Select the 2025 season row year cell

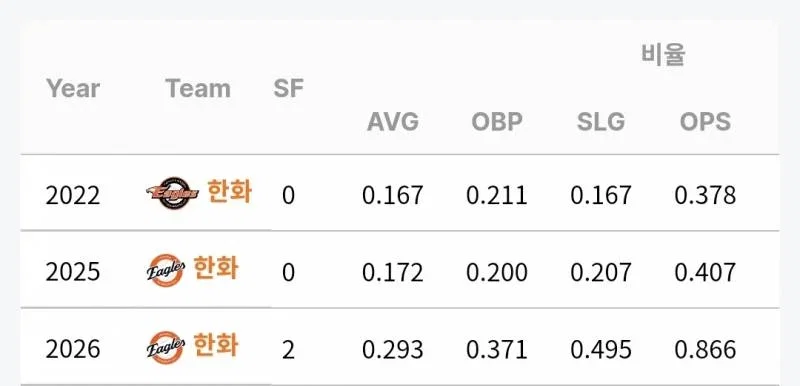point(73,272)
